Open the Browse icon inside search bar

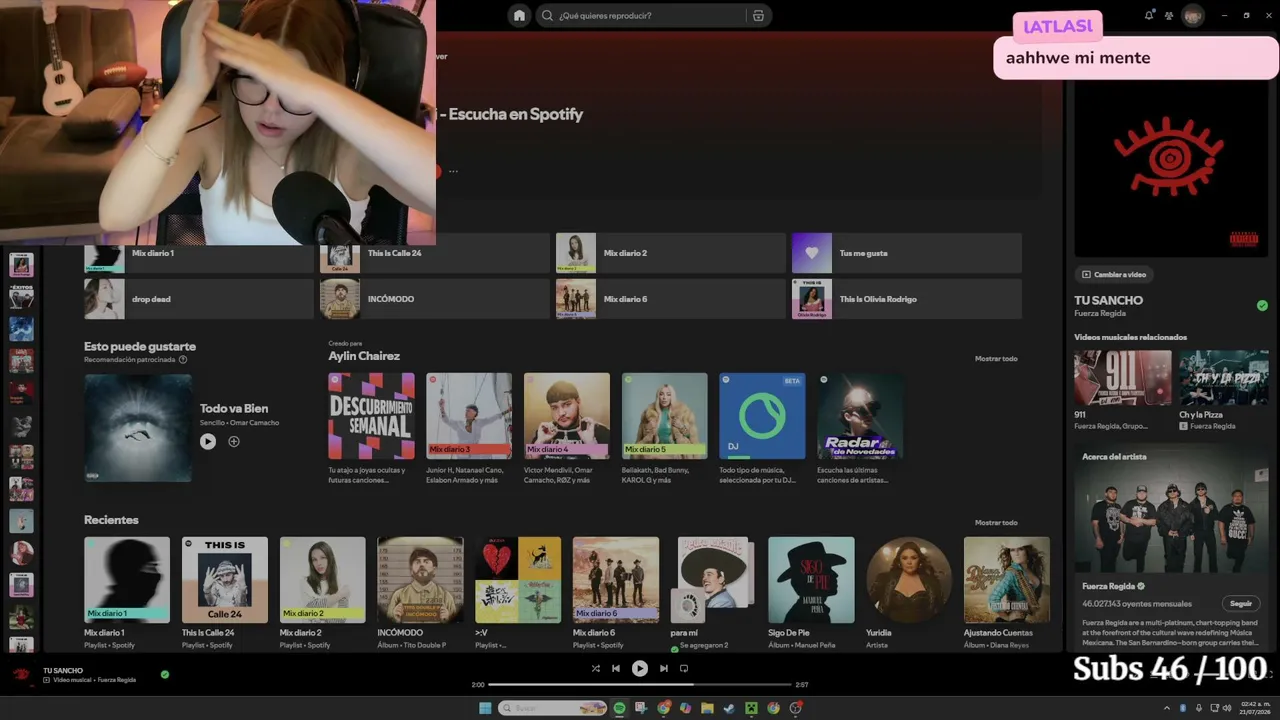(x=758, y=15)
